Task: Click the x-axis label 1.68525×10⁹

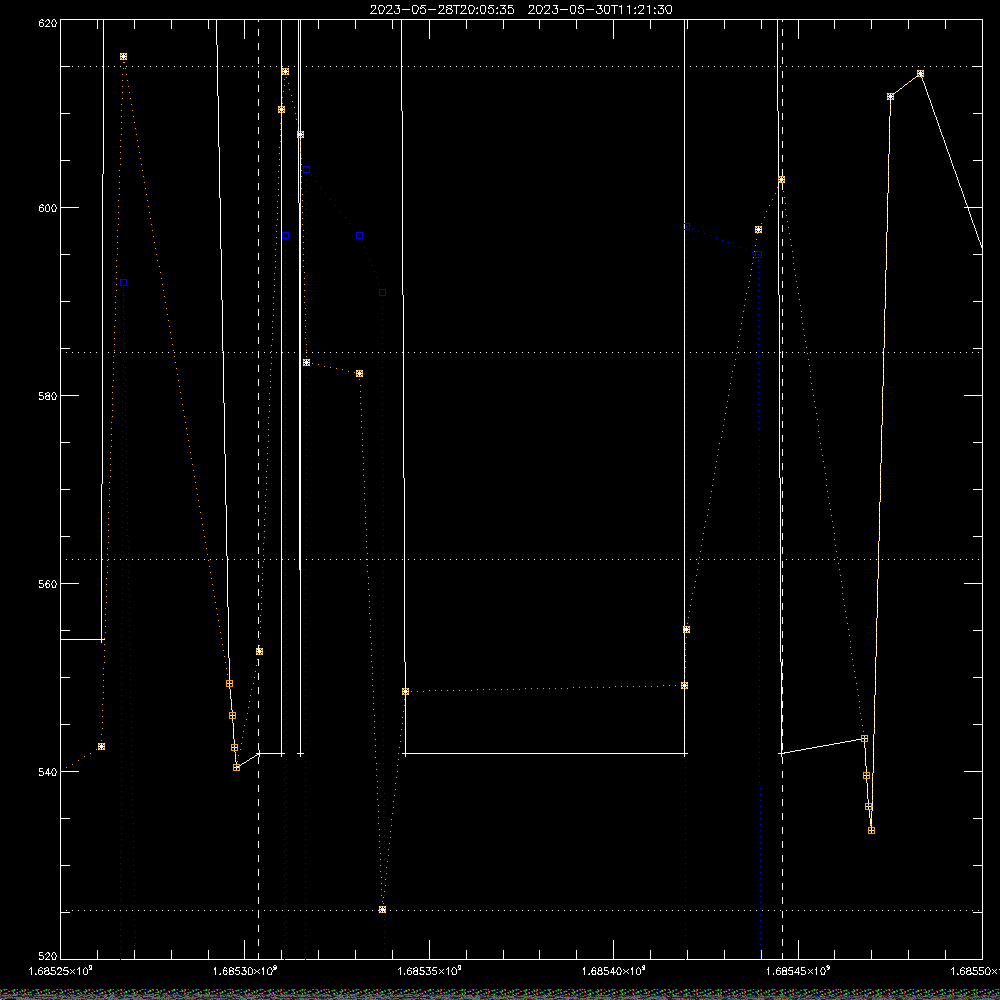Action: pos(61,971)
